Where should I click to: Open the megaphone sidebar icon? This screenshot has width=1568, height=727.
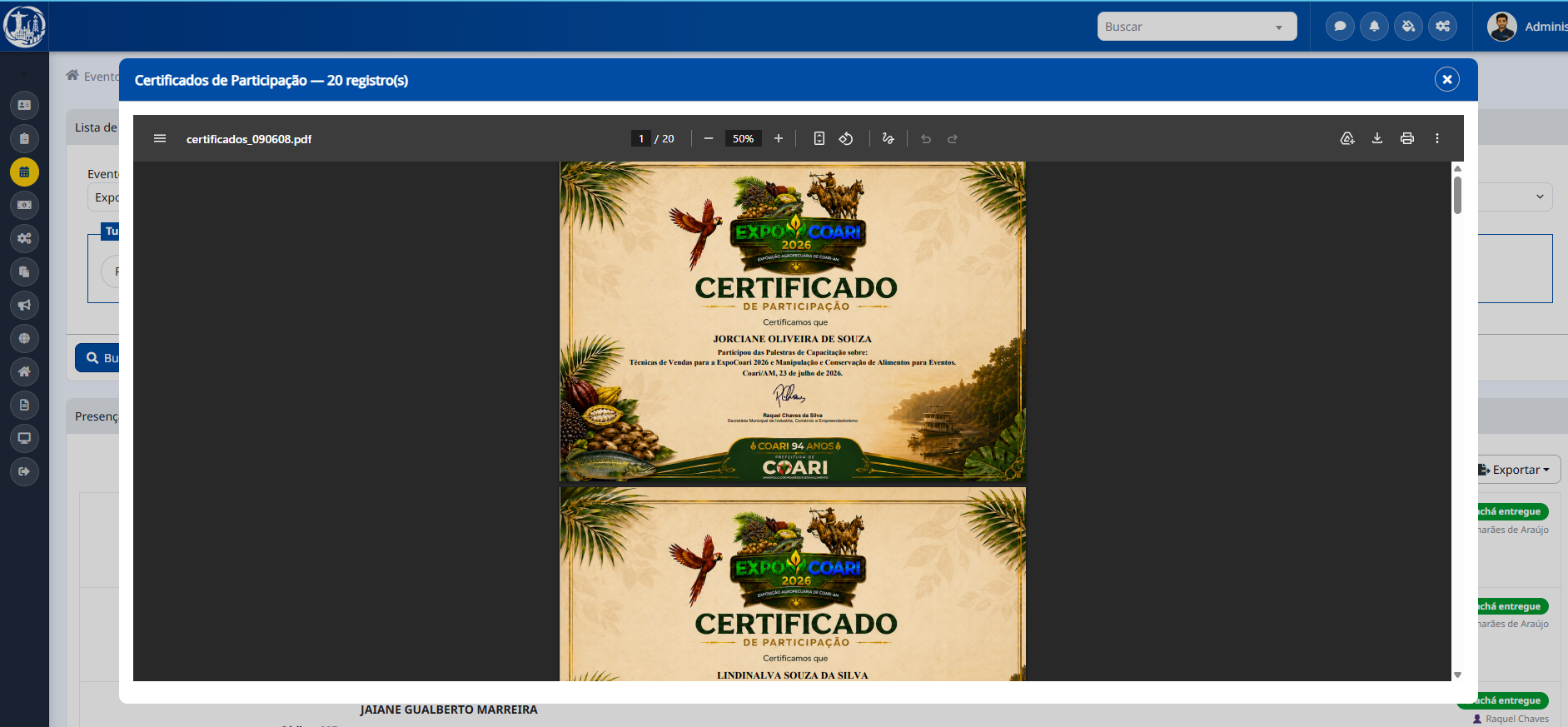coord(24,305)
